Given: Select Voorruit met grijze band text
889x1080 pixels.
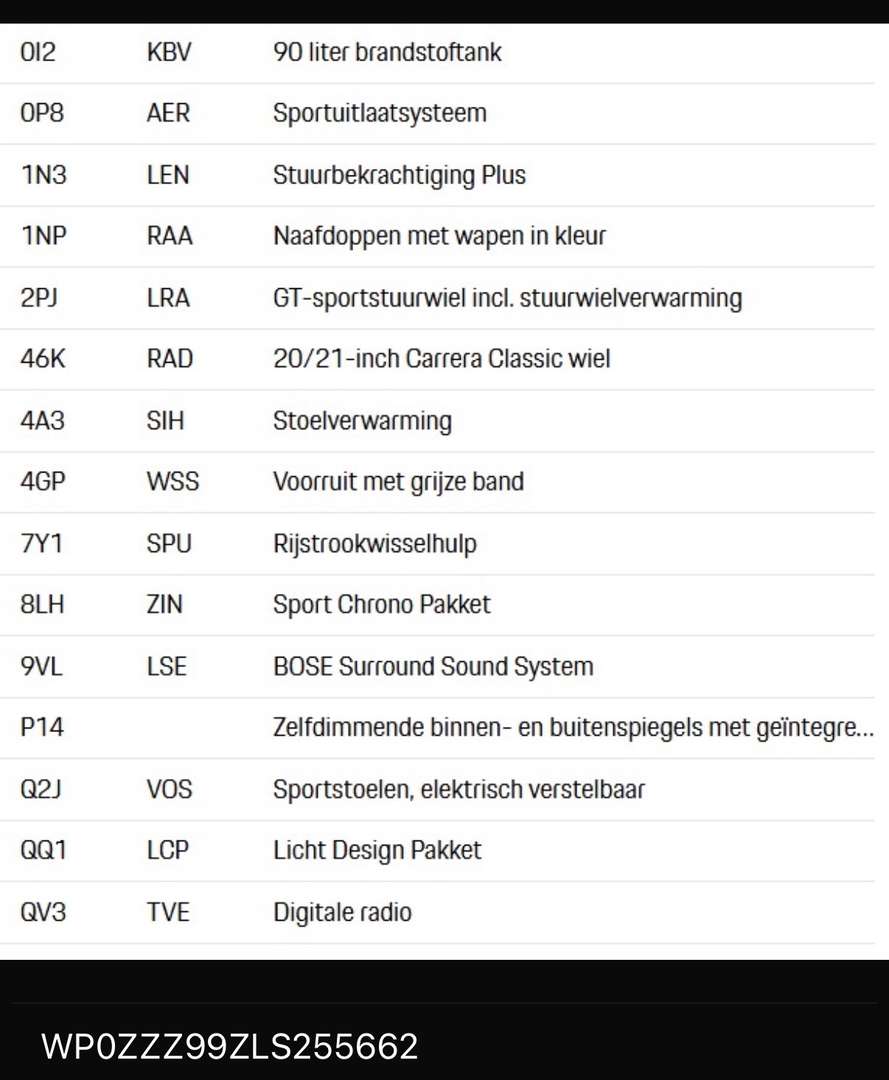Looking at the screenshot, I should 398,482.
